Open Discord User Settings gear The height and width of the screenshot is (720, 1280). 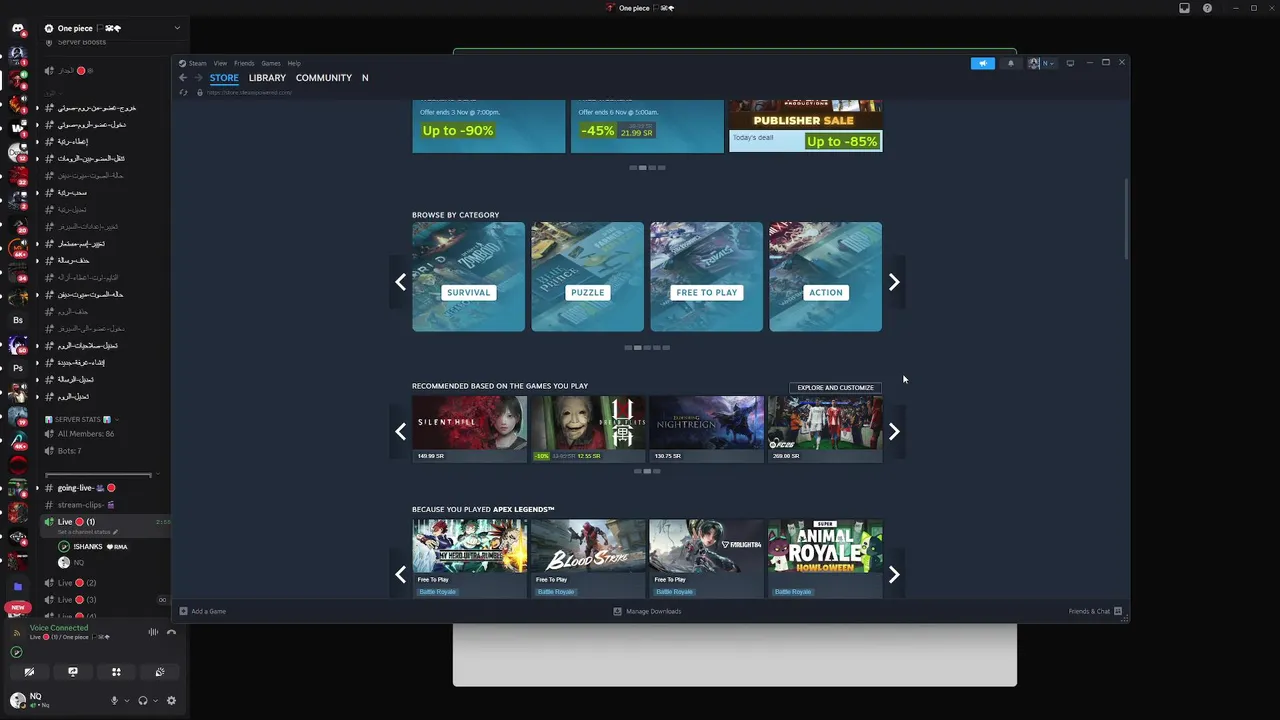pyautogui.click(x=171, y=701)
